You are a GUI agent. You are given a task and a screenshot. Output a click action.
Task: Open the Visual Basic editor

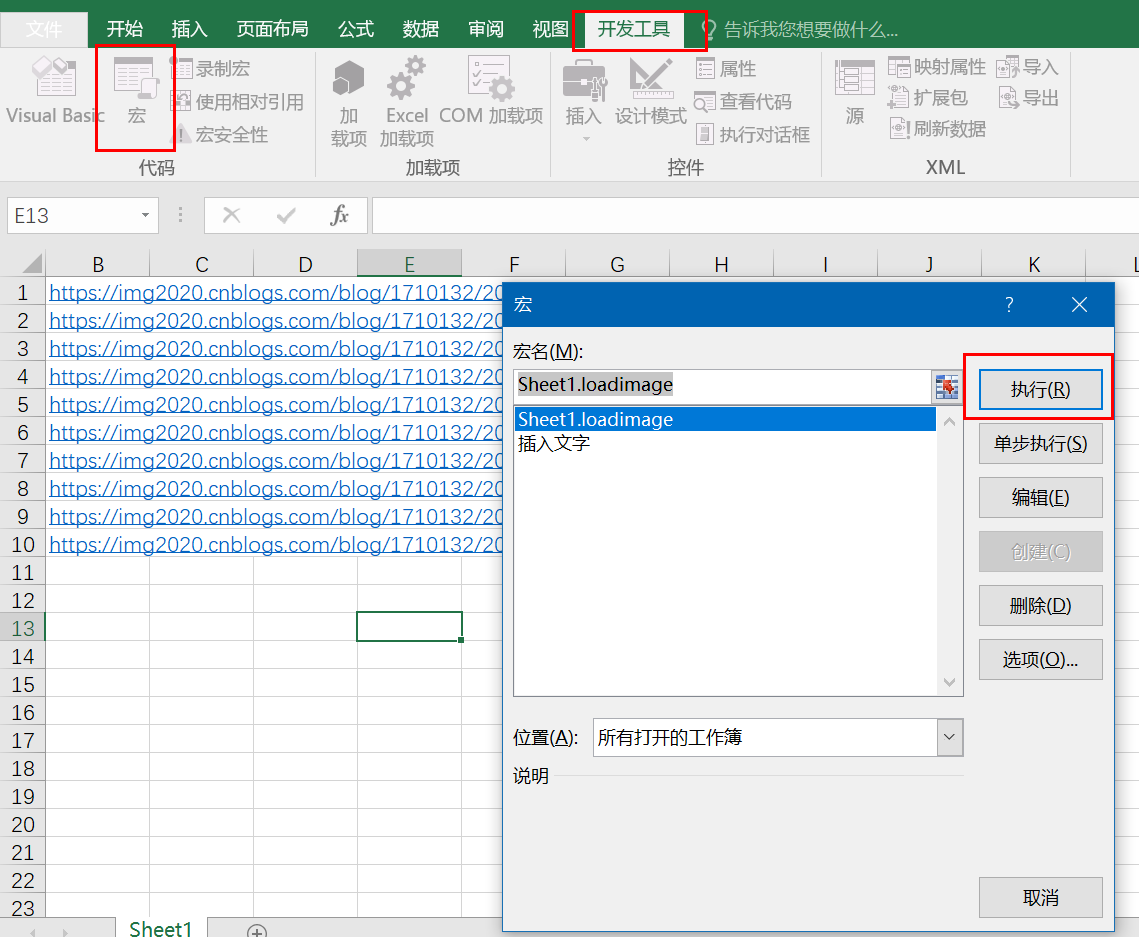point(54,90)
